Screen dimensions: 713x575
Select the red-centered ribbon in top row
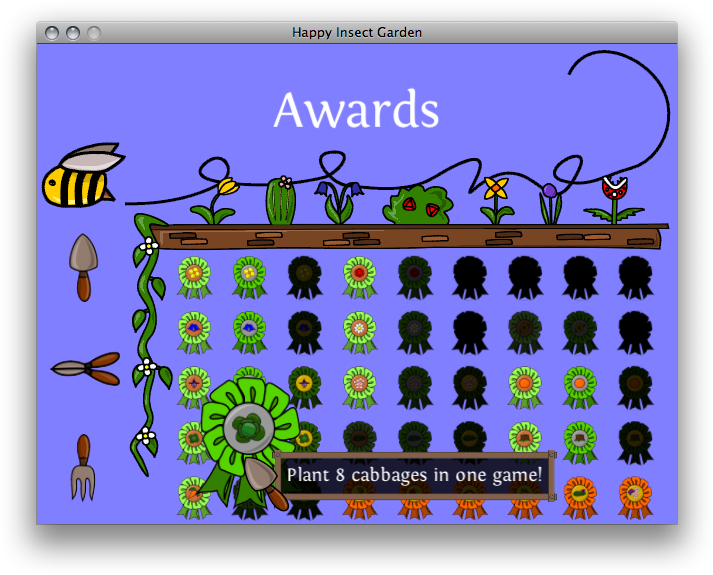tap(359, 277)
